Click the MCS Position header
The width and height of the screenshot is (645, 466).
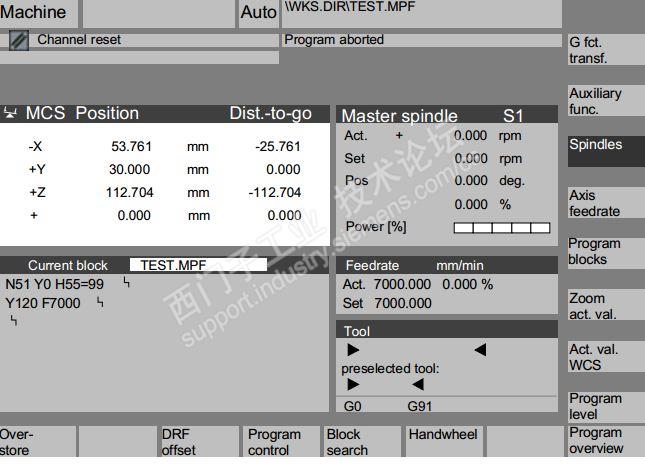click(x=82, y=113)
